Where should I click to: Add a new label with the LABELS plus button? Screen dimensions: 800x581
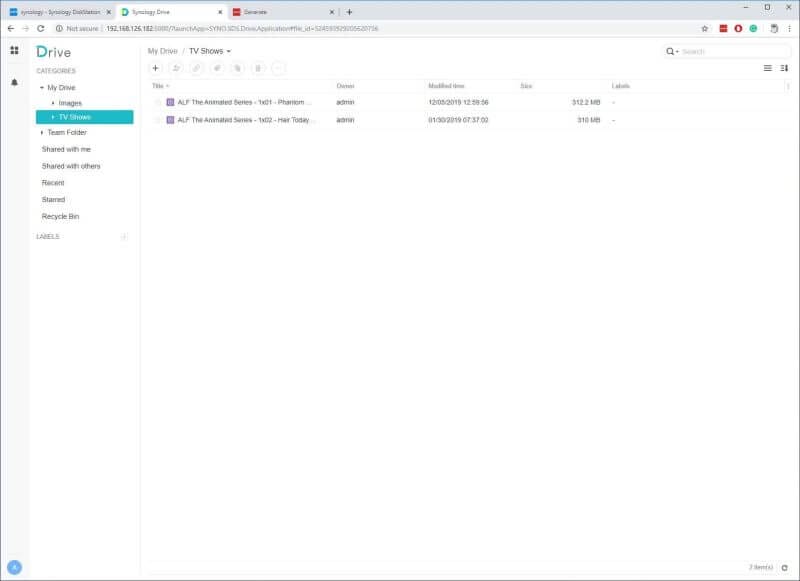(123, 237)
